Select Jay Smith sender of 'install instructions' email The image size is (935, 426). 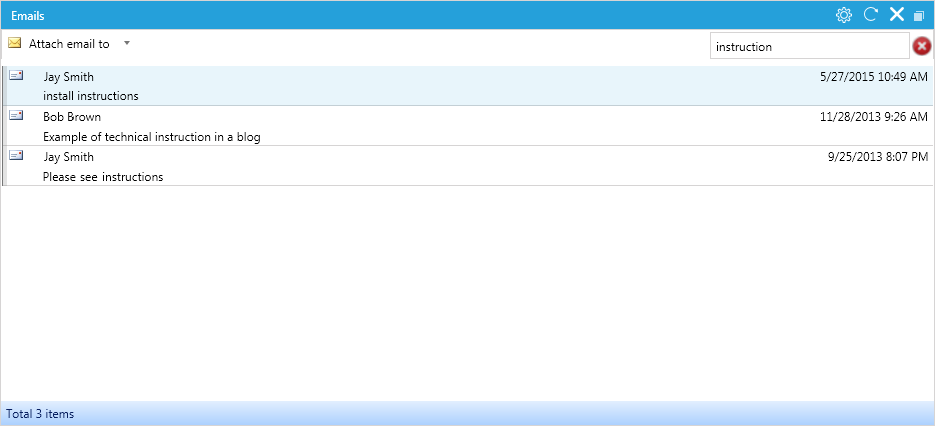coord(68,77)
